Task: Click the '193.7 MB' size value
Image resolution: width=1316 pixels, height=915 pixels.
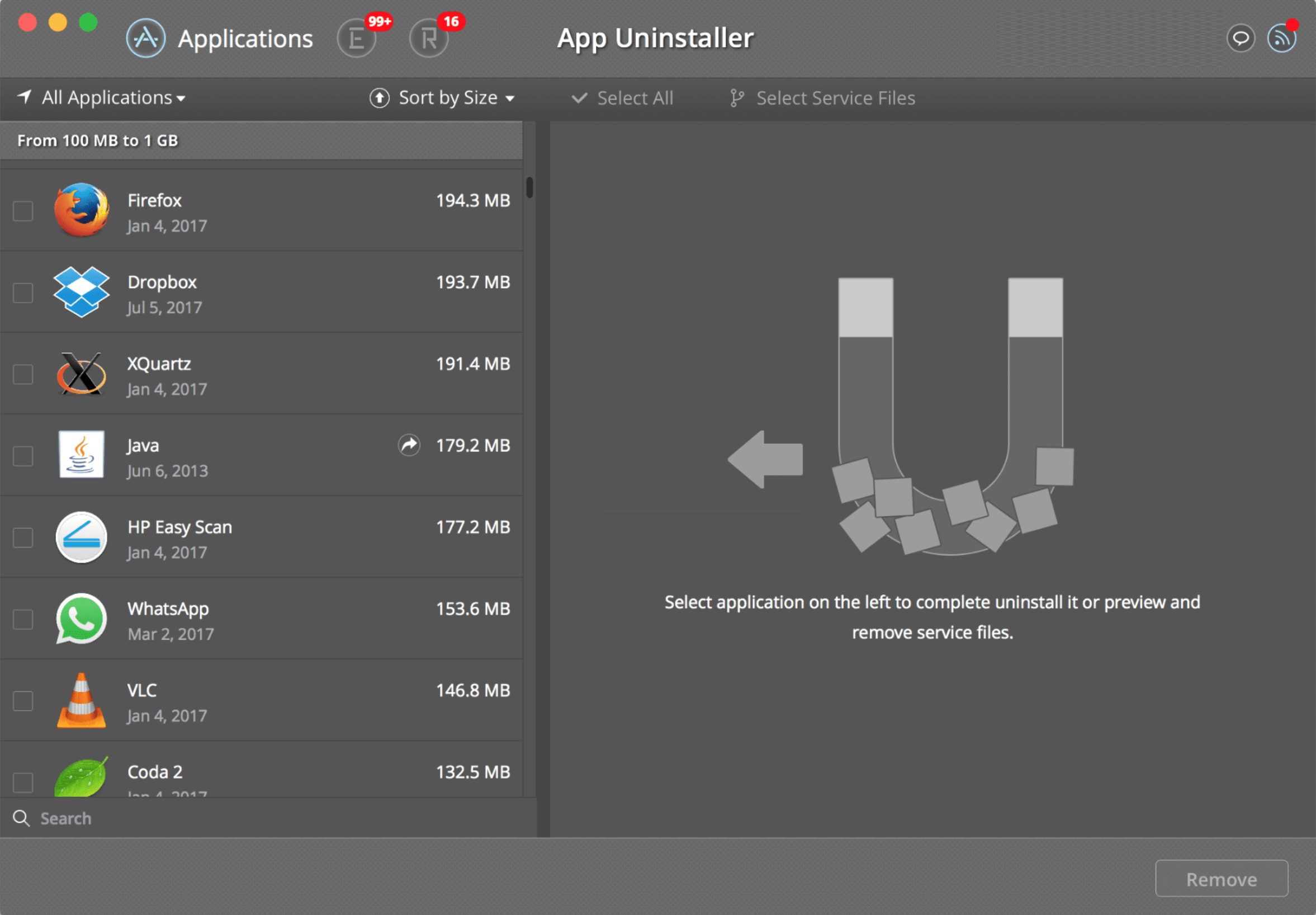Action: point(472,282)
